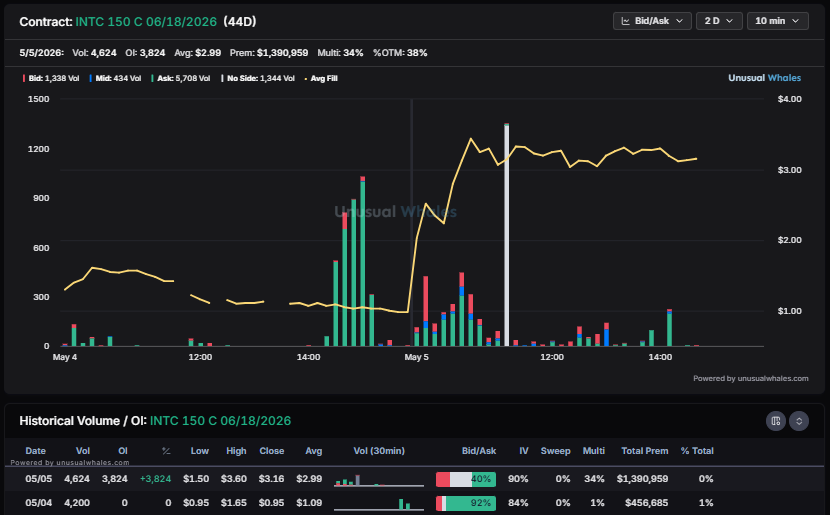Click the INTC 150 C 06/18/2026 contract title
The width and height of the screenshot is (830, 515).
coord(146,22)
